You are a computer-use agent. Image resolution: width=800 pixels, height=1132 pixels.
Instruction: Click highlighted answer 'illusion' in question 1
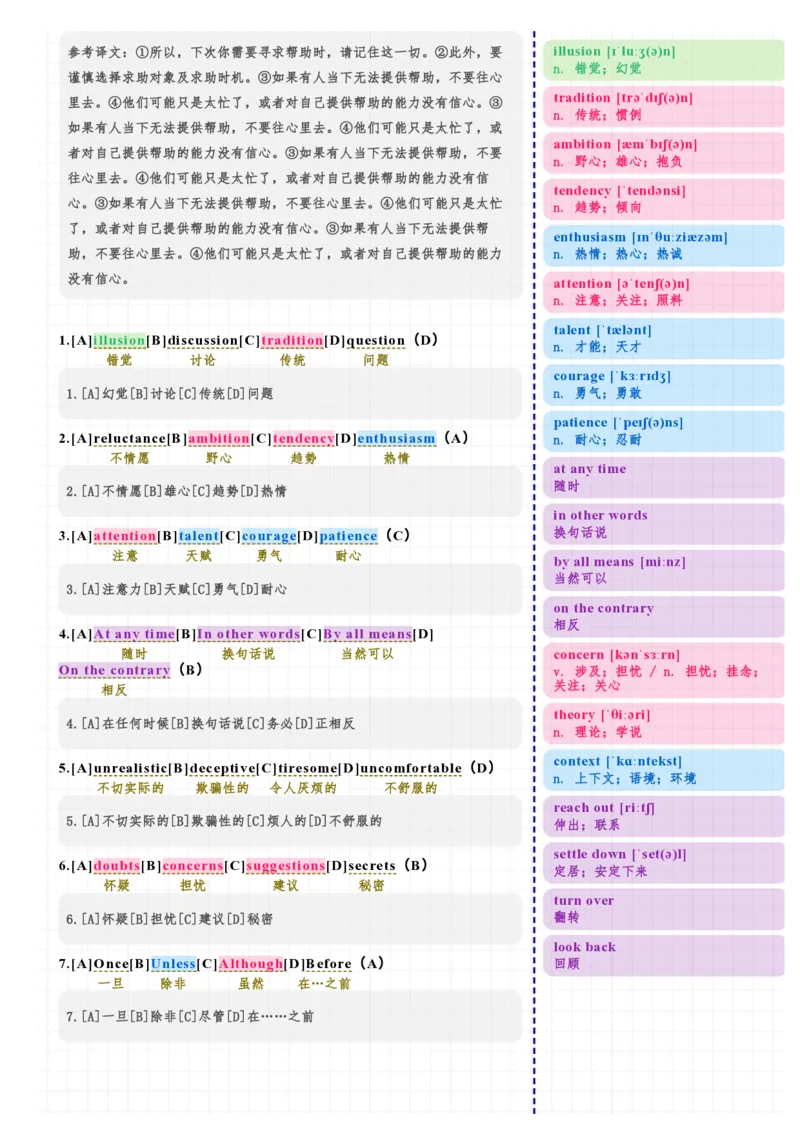pos(119,340)
